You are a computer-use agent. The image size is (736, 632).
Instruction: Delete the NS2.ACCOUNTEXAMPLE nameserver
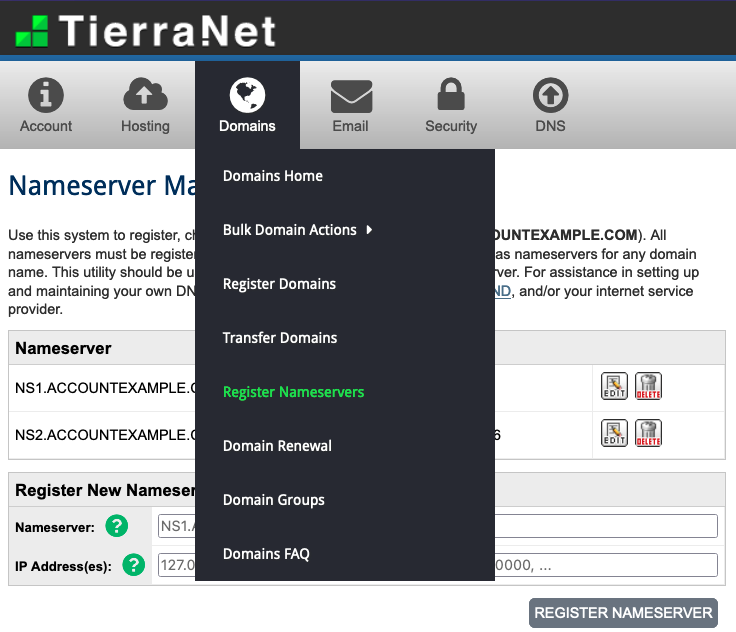pyautogui.click(x=648, y=433)
